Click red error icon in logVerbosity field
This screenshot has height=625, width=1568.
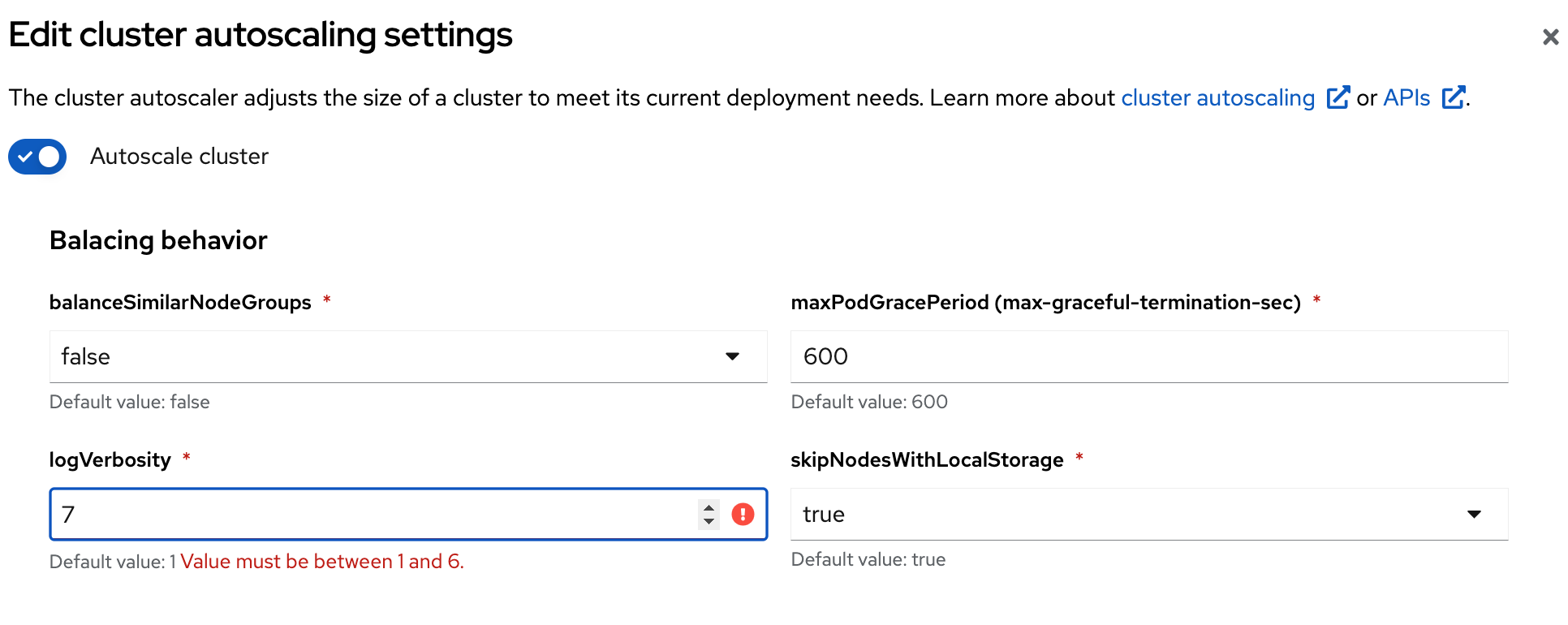(743, 515)
